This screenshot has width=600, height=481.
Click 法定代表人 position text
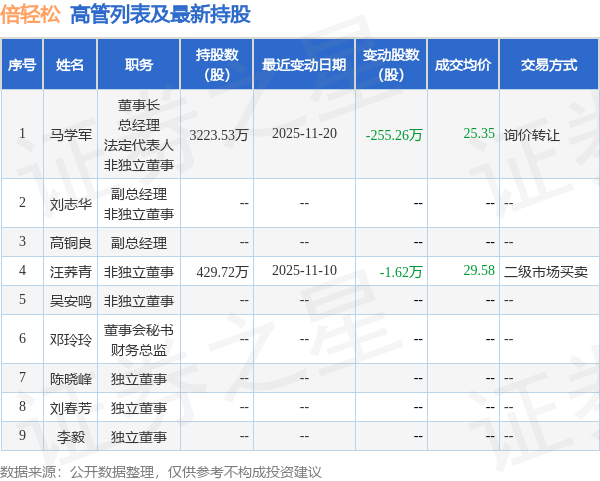(x=139, y=145)
